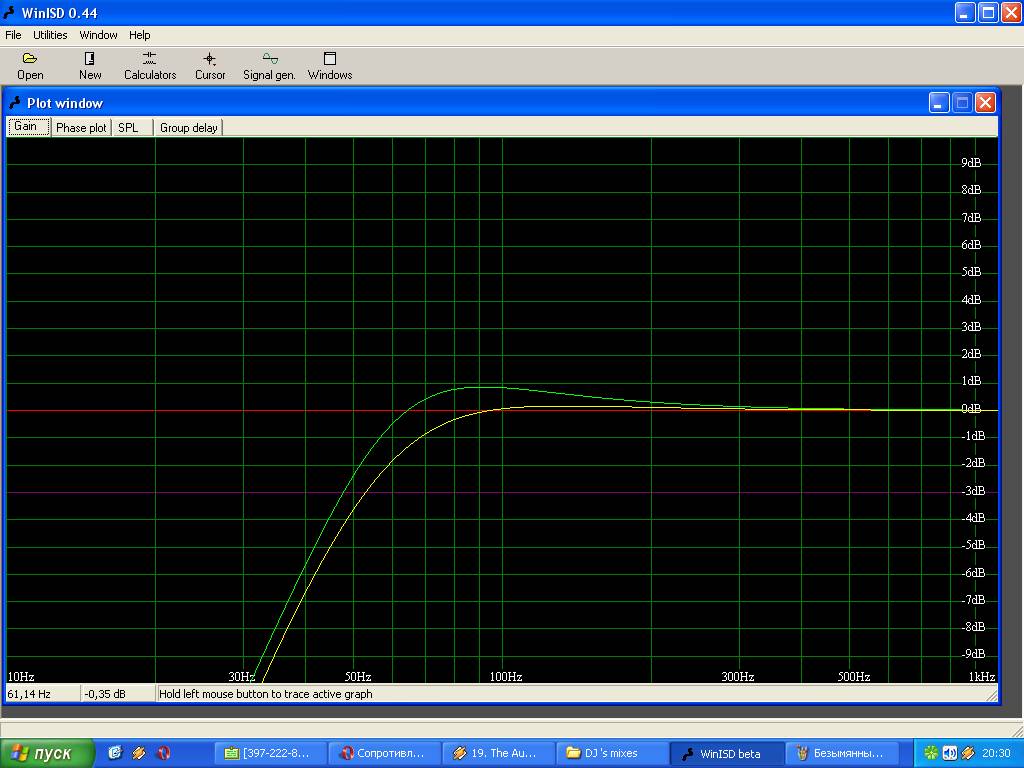Switch to DJ's mixes taskbar window
The width and height of the screenshot is (1024, 768).
tap(610, 753)
